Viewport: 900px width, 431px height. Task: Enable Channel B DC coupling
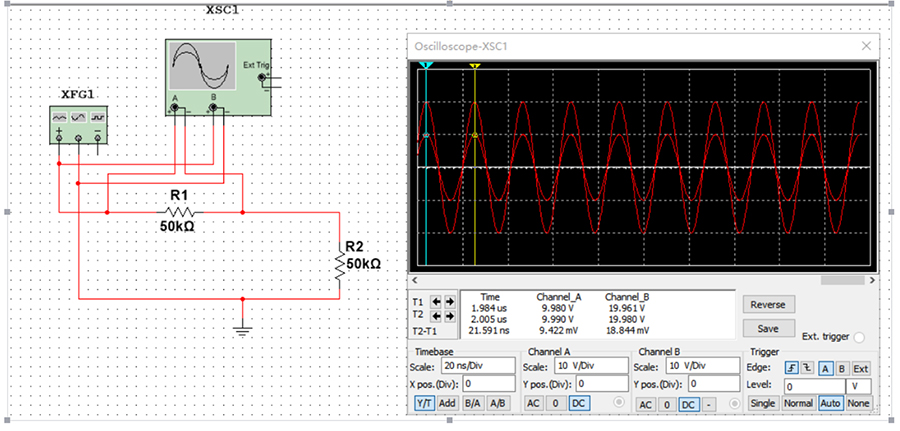[x=689, y=405]
